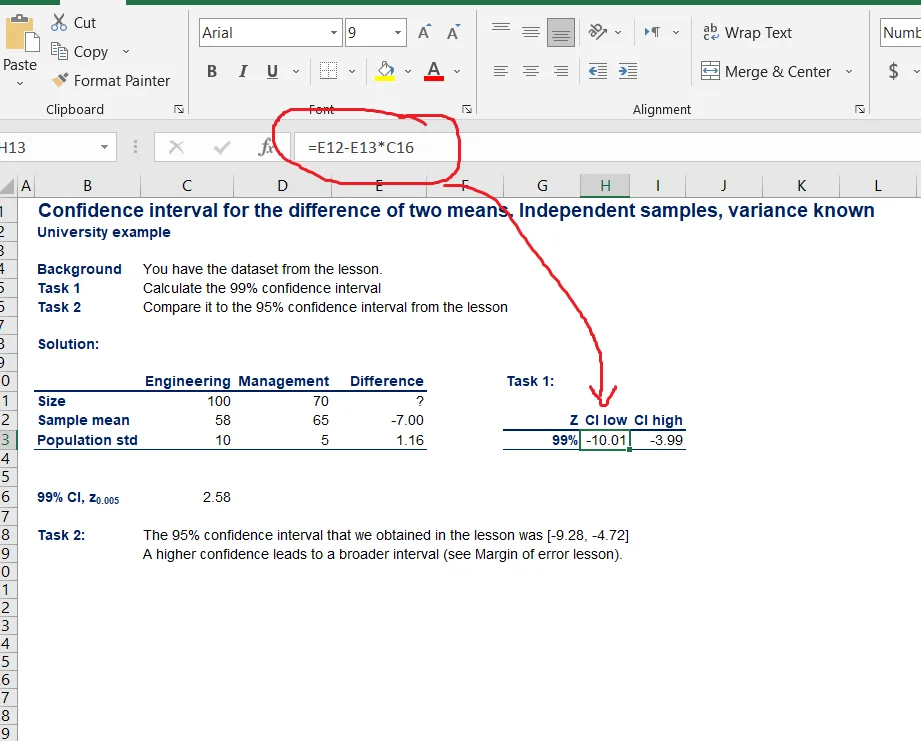921x741 pixels.
Task: Open the Name Box dropdown arrow
Action: 105,148
